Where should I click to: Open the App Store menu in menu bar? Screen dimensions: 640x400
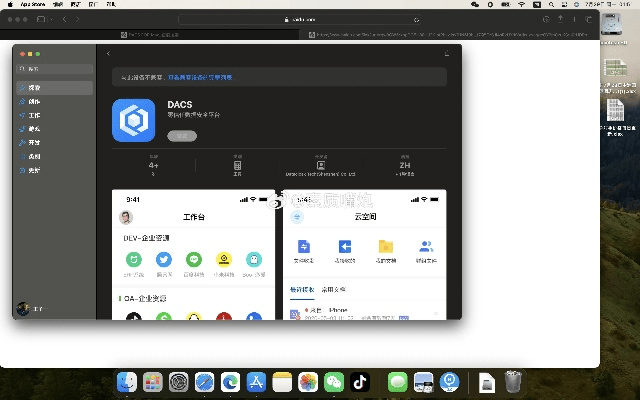pyautogui.click(x=33, y=4)
